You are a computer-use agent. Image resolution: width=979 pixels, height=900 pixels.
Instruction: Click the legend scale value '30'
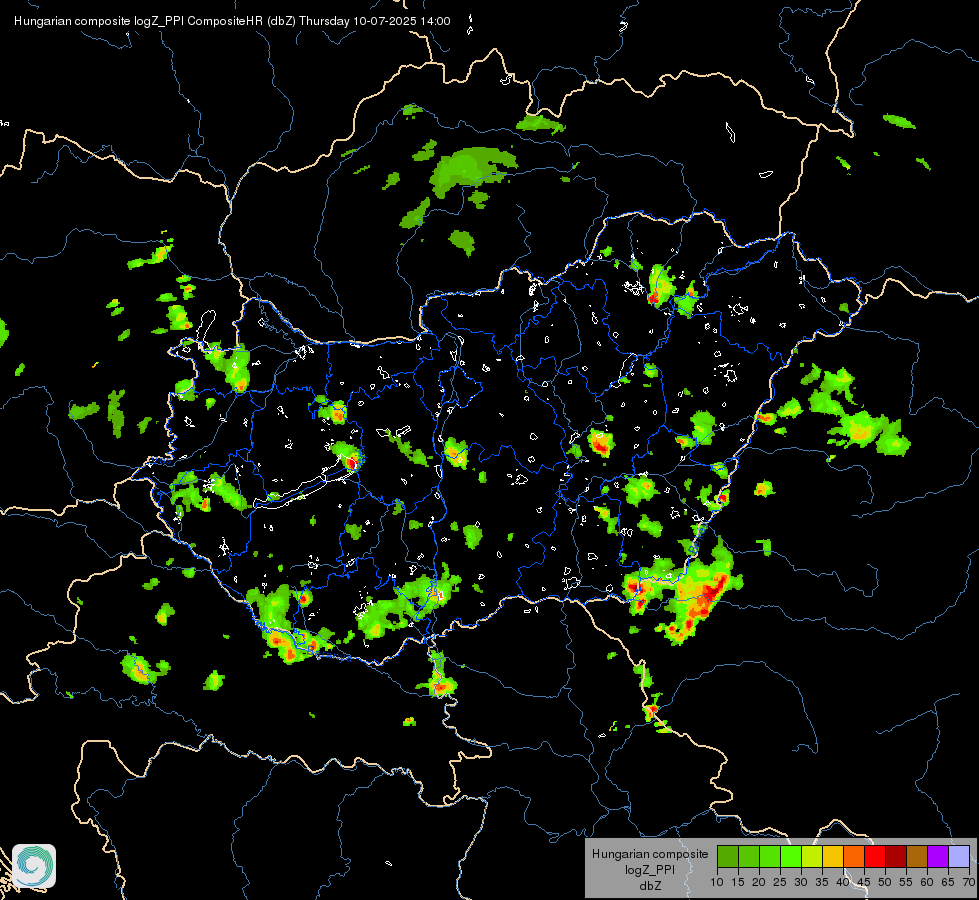(x=801, y=883)
